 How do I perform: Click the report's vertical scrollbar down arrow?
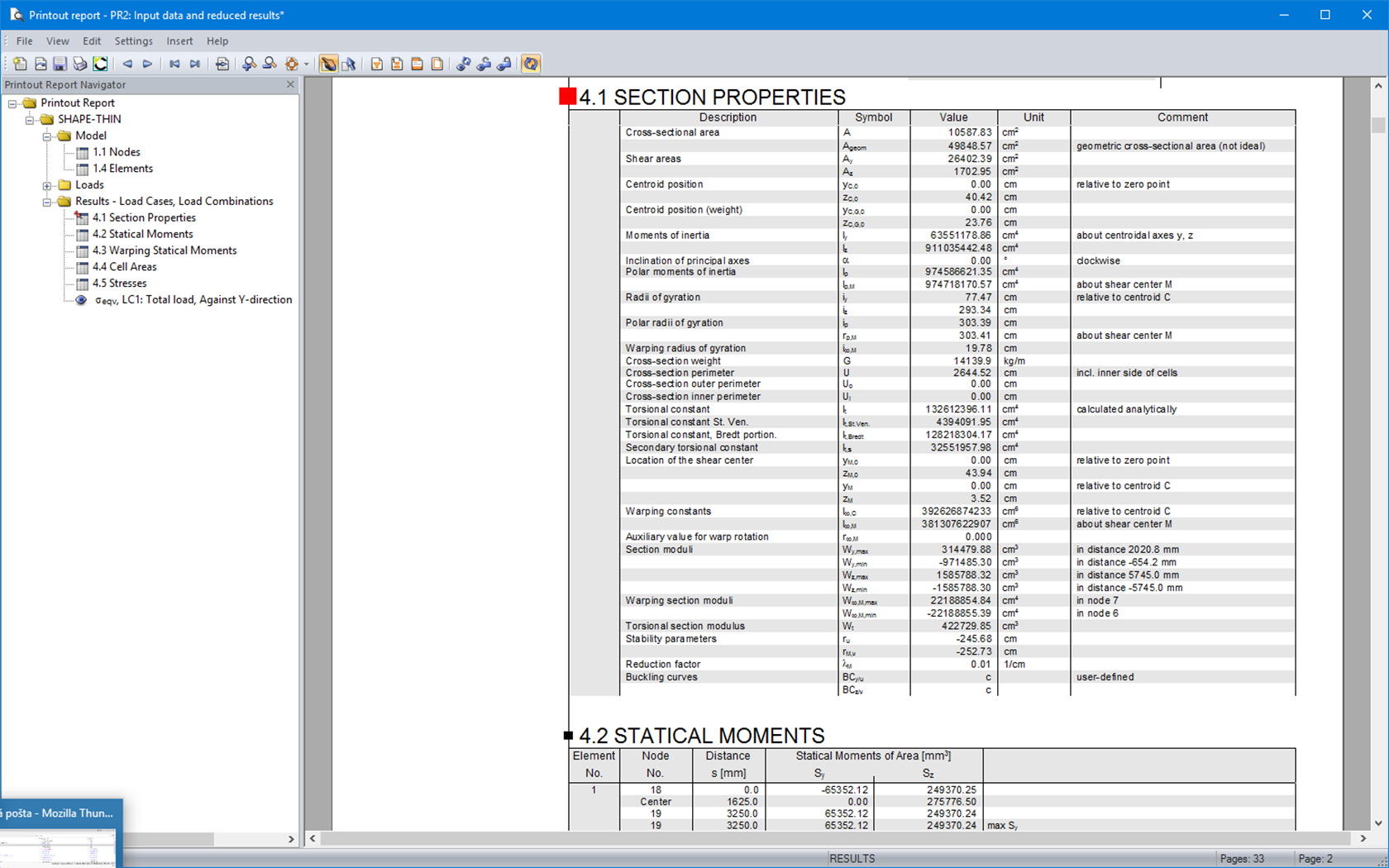[1377, 823]
